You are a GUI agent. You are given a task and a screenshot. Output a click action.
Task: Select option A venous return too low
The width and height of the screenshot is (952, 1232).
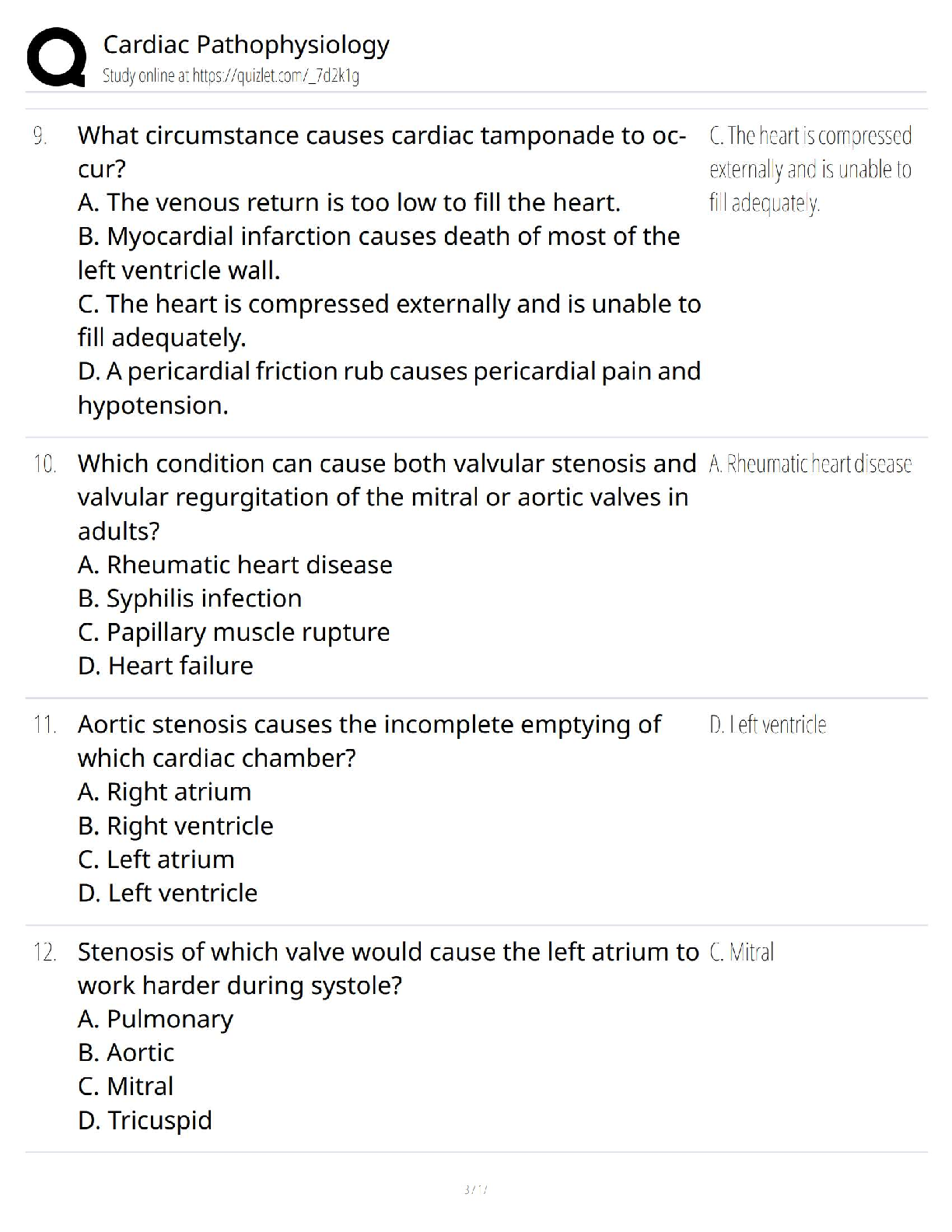click(x=348, y=203)
